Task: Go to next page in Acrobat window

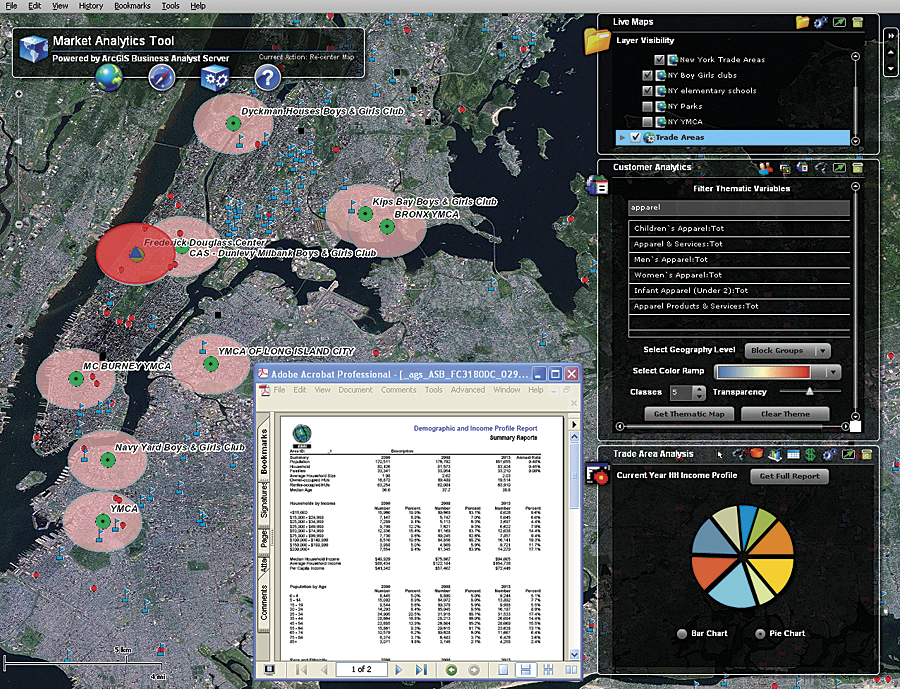Action: pyautogui.click(x=398, y=669)
